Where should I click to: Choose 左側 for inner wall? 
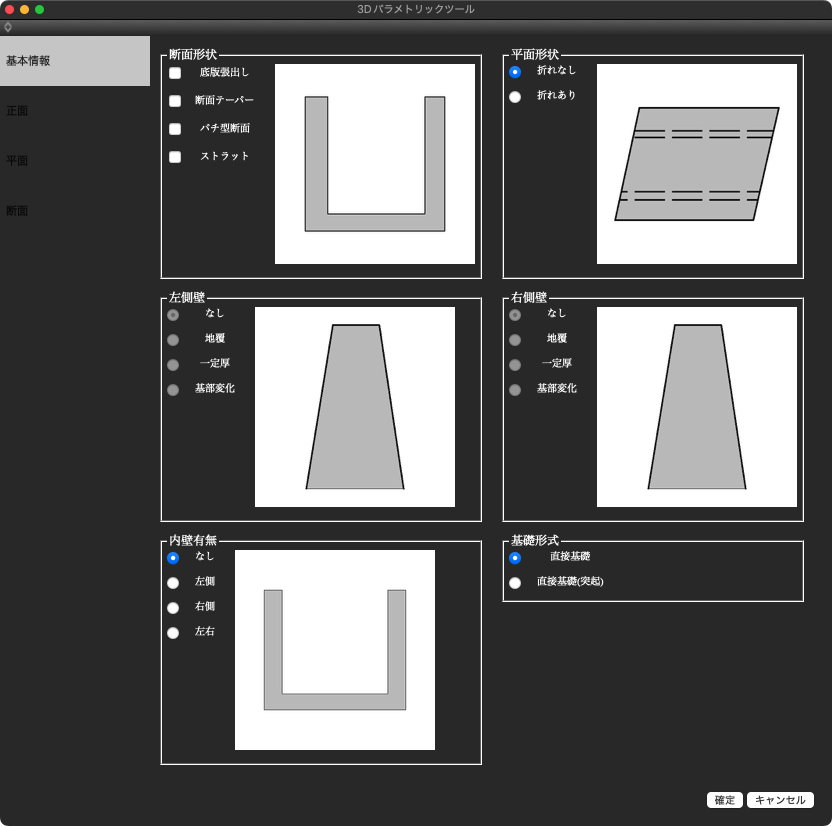[173, 583]
